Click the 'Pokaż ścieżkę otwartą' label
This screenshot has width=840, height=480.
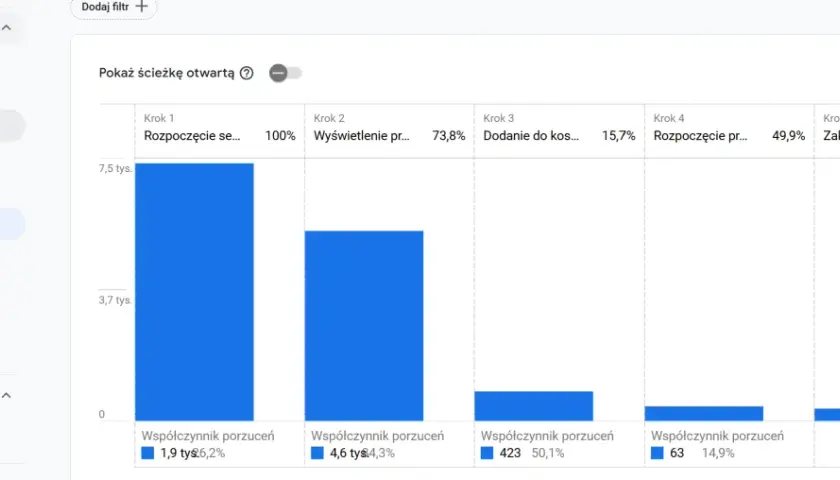167,73
